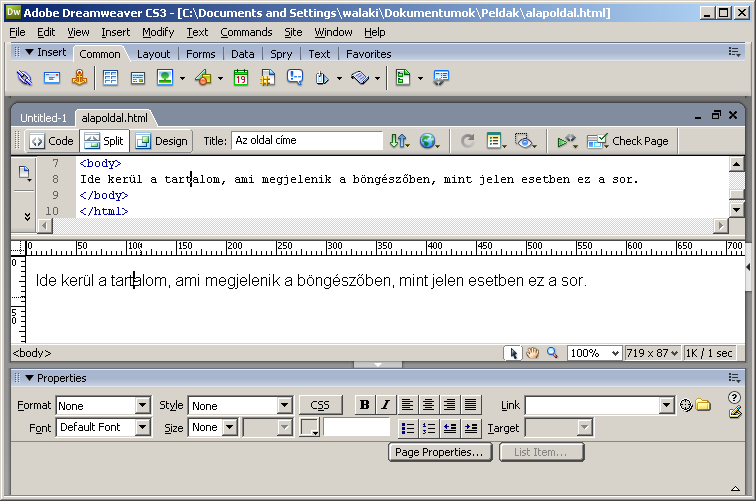
Task: Align text left
Action: coord(407,405)
